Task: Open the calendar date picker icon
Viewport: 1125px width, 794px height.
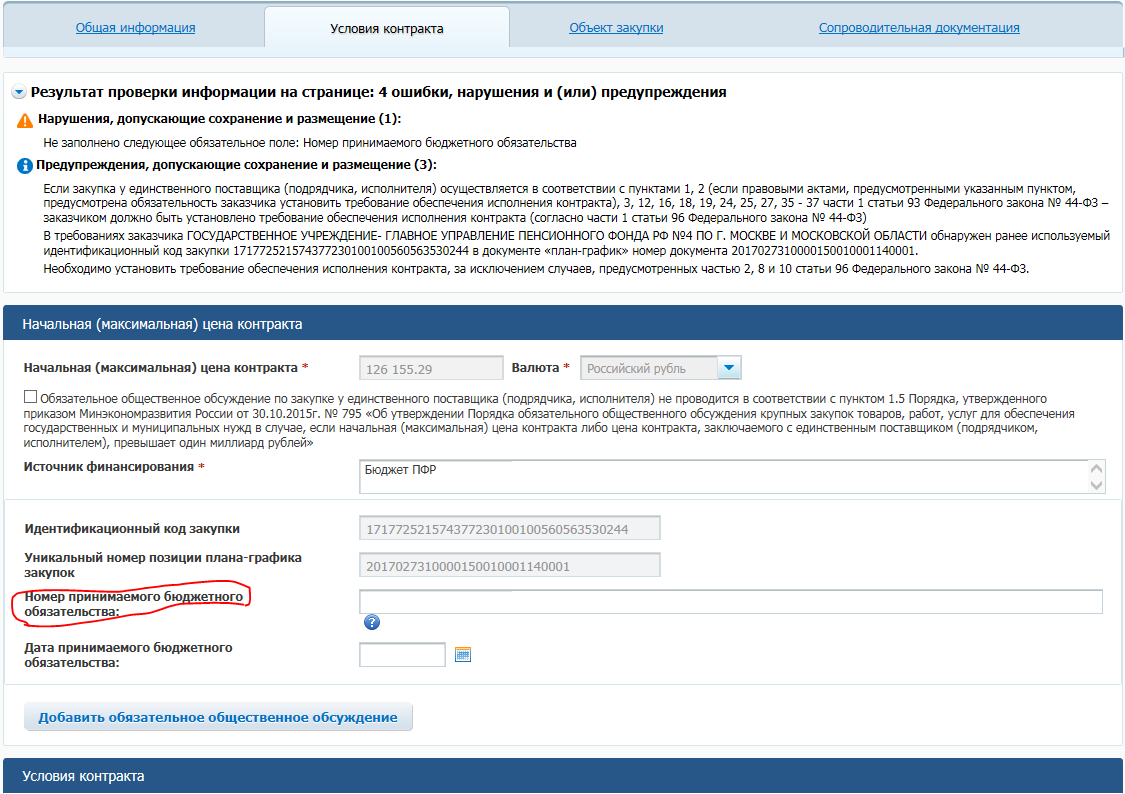Action: point(462,655)
